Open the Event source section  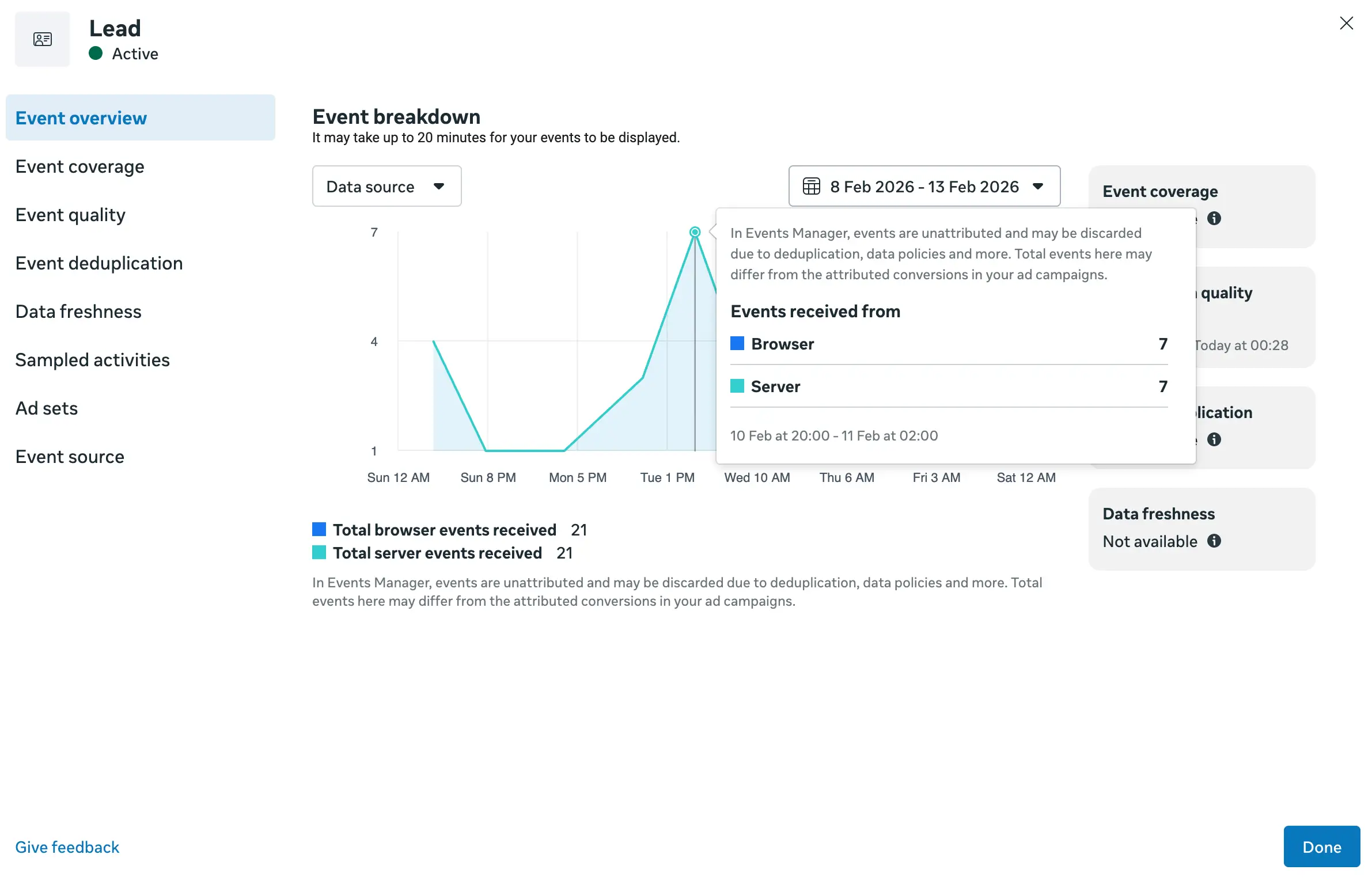[70, 456]
